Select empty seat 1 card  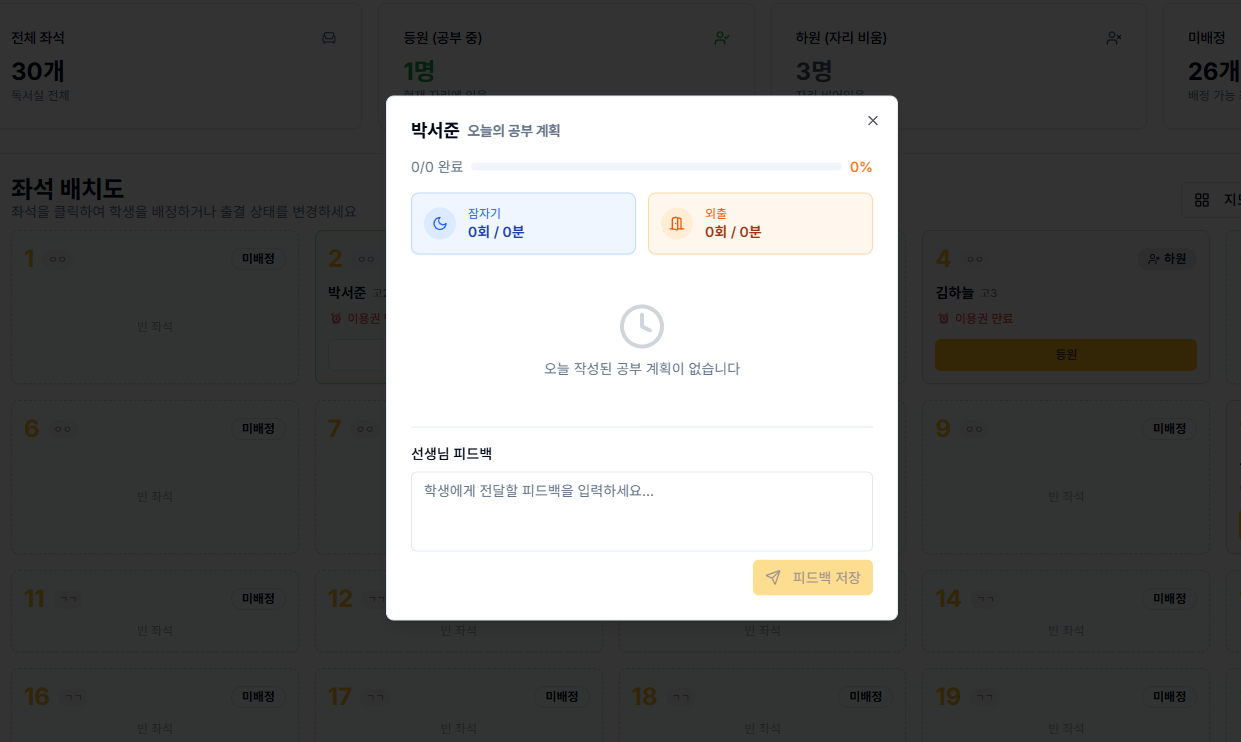click(x=154, y=306)
